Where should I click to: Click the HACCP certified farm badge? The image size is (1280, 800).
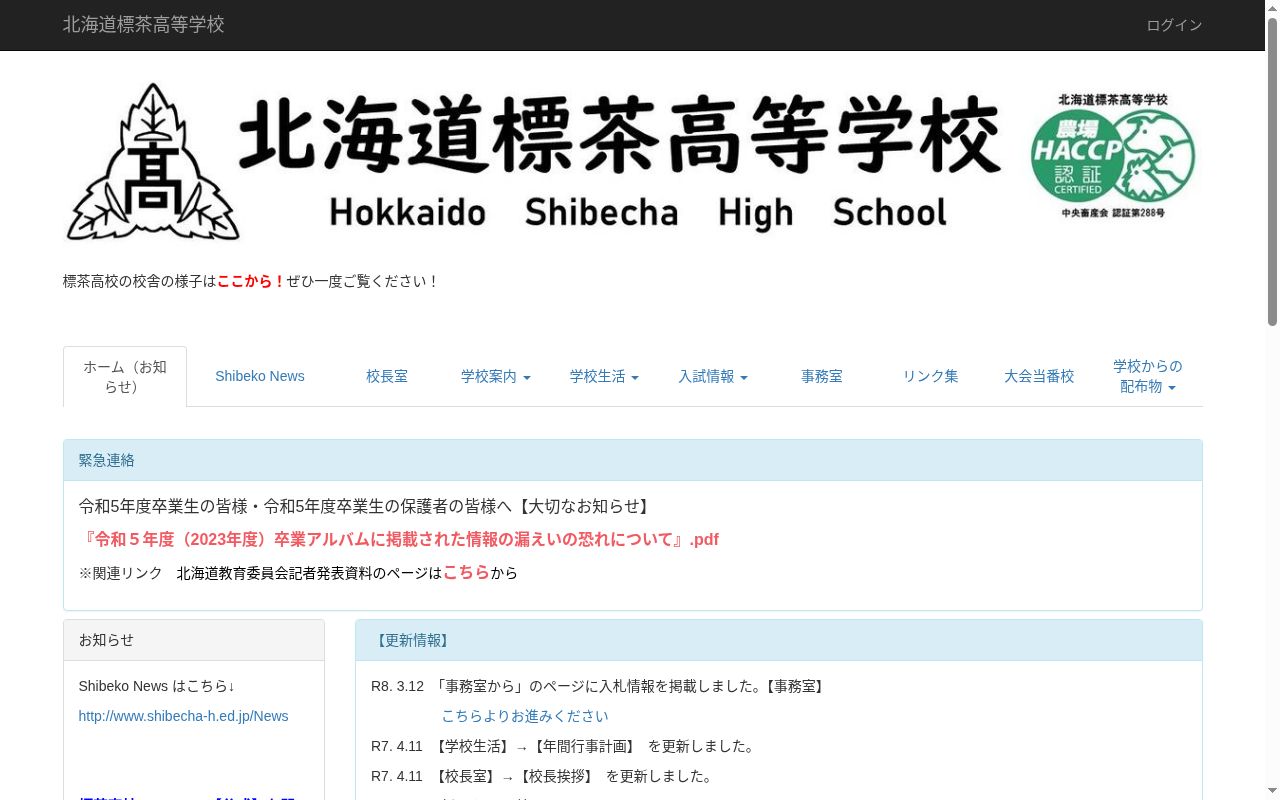1113,156
